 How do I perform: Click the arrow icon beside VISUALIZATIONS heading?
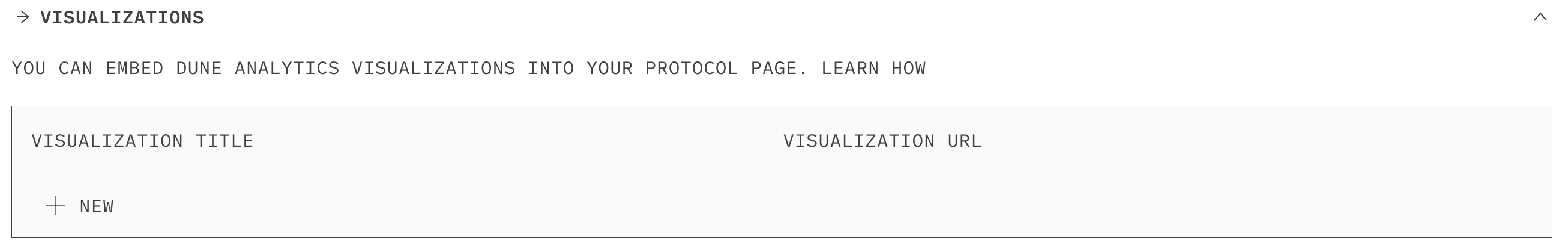coord(23,17)
